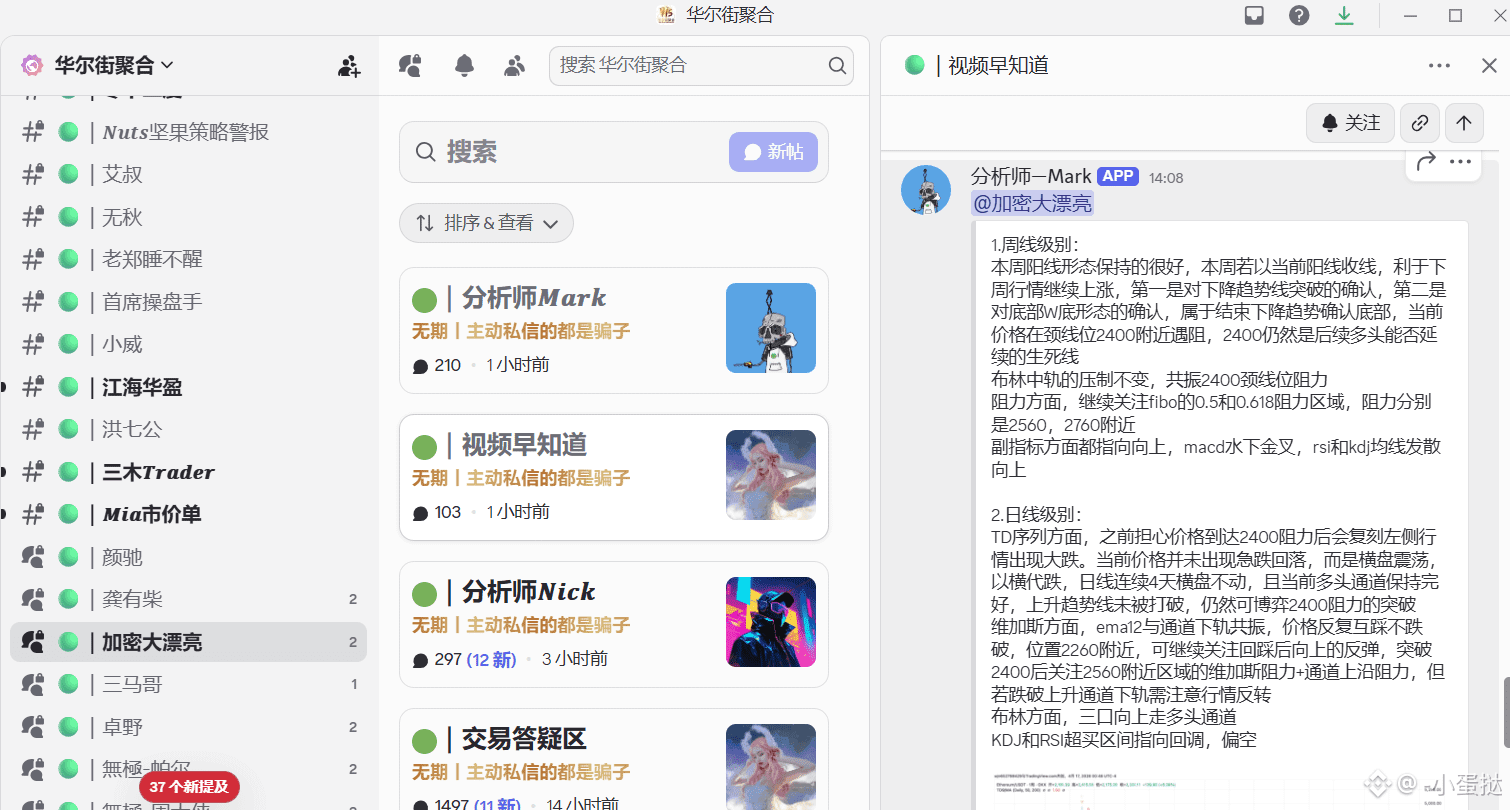The width and height of the screenshot is (1510, 810).
Task: Open the threads chat bubbles icon
Action: click(x=410, y=66)
